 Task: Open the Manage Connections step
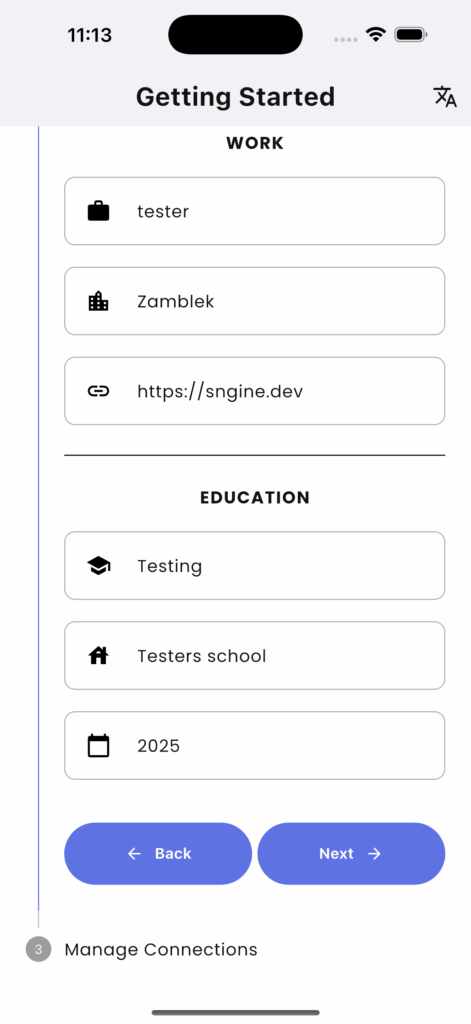(x=161, y=950)
